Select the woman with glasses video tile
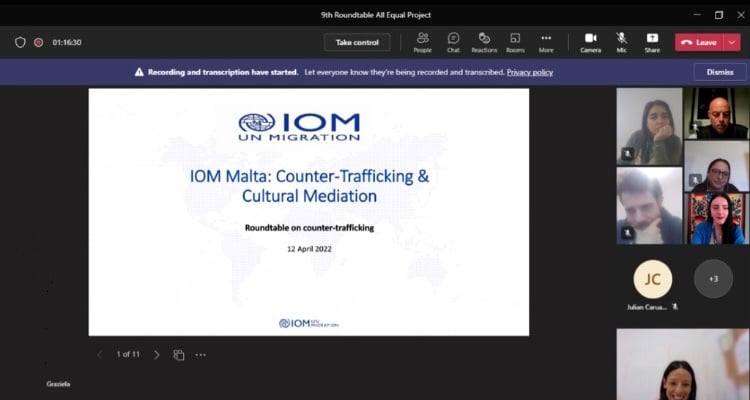The width and height of the screenshot is (750, 400). click(717, 166)
